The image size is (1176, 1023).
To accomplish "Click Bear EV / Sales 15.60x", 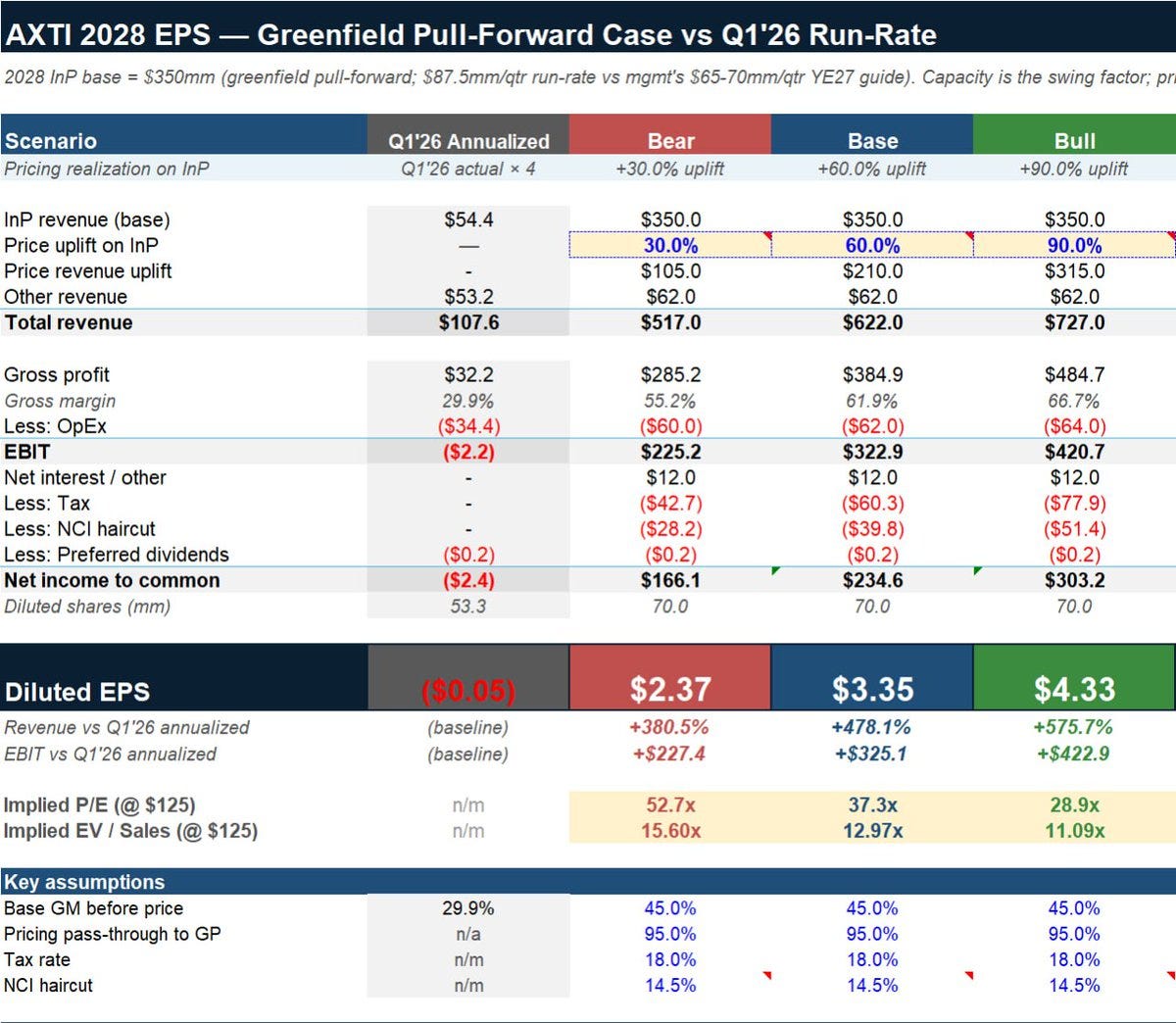I will (x=670, y=831).
